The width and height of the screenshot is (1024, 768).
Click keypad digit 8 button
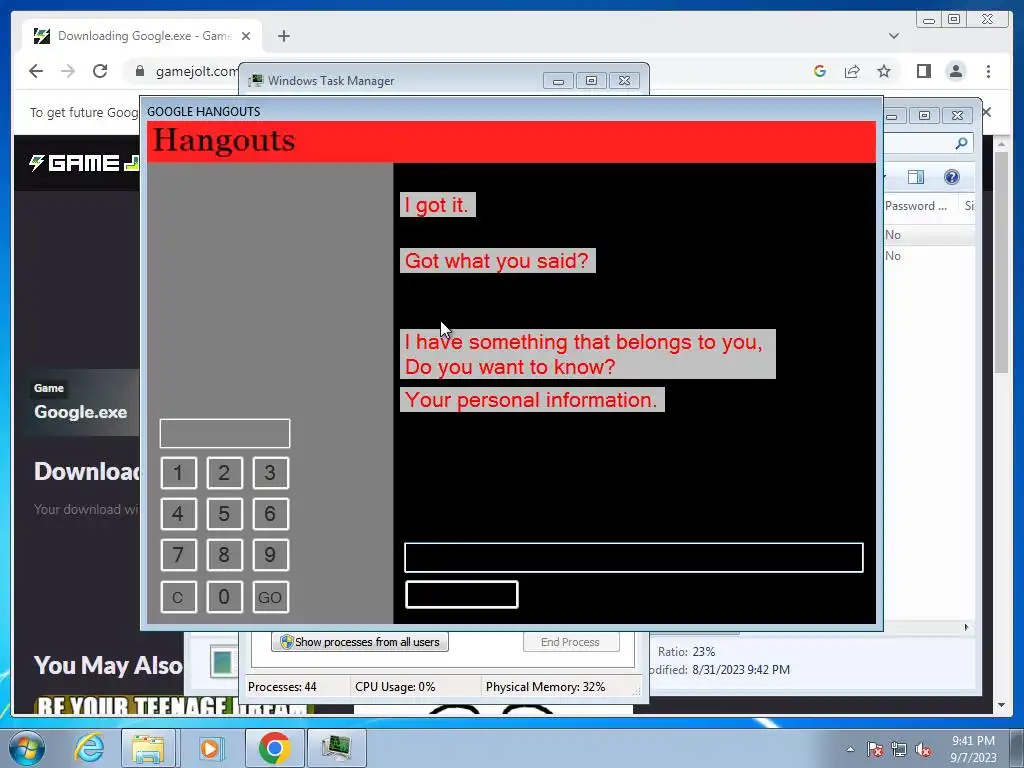pyautogui.click(x=224, y=555)
